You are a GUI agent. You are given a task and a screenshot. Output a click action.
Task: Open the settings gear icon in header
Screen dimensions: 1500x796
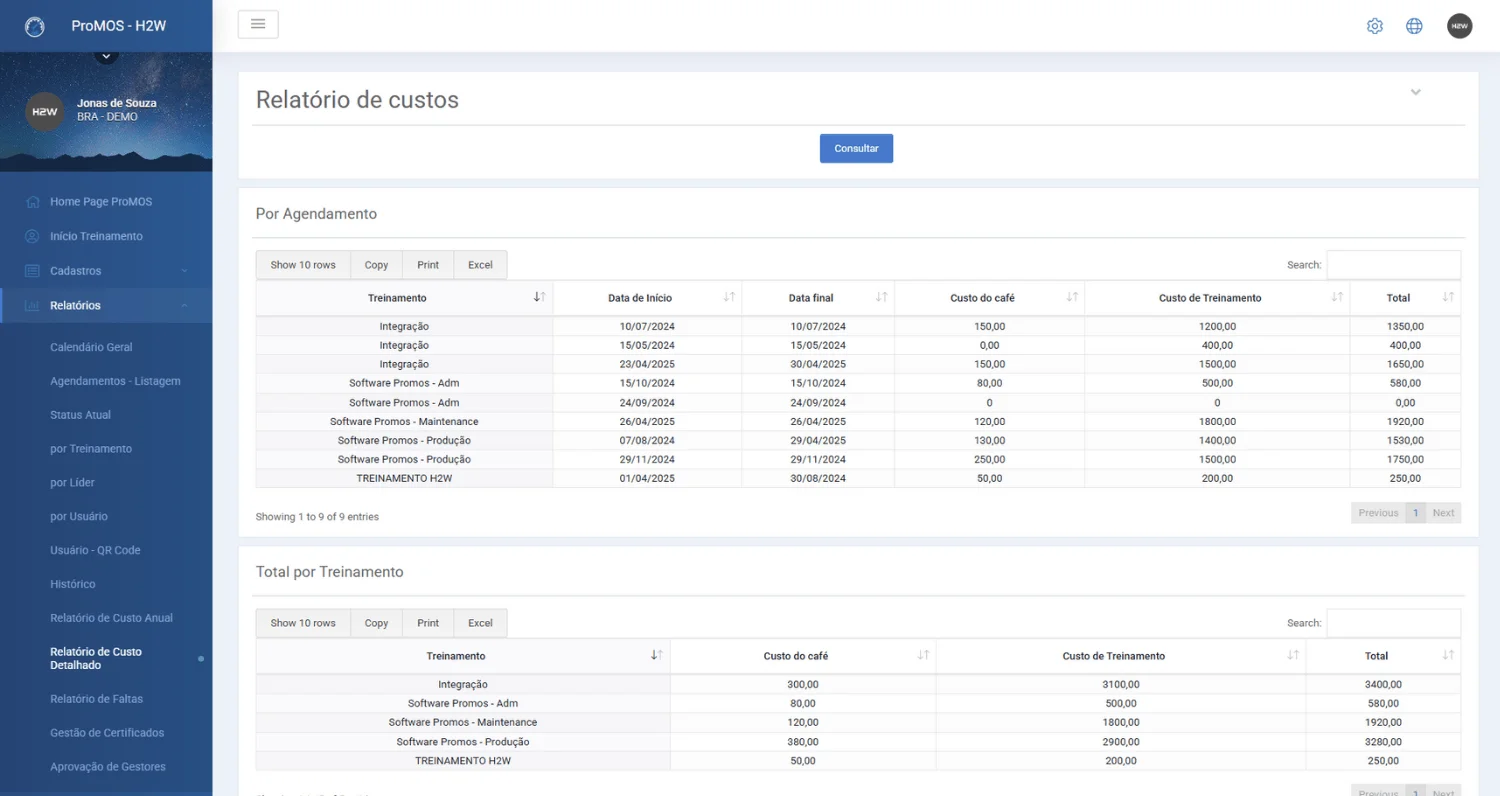[x=1374, y=26]
